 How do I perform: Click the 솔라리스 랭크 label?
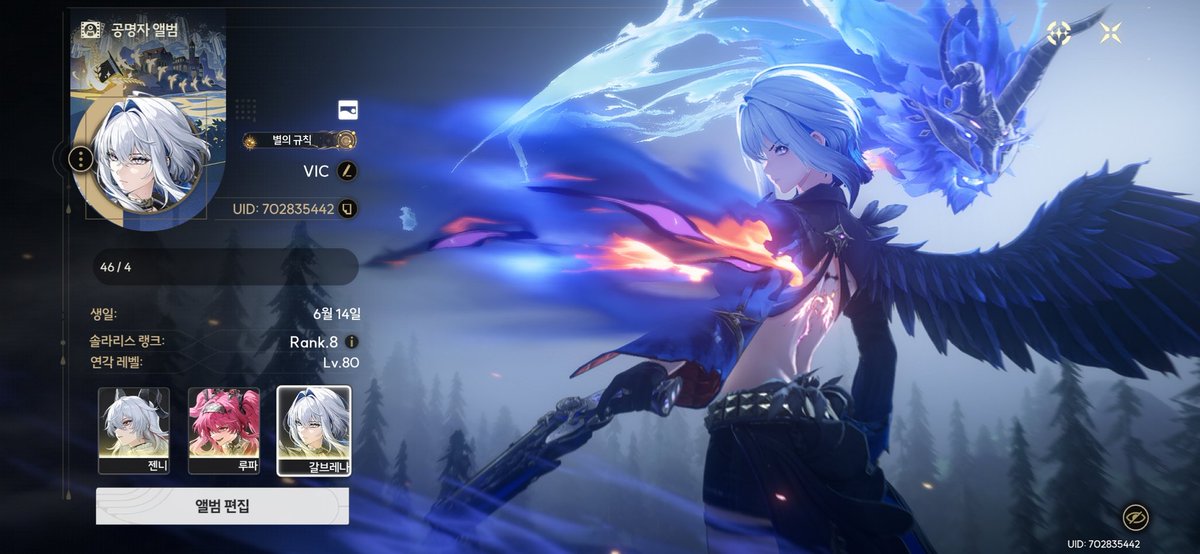pyautogui.click(x=125, y=341)
